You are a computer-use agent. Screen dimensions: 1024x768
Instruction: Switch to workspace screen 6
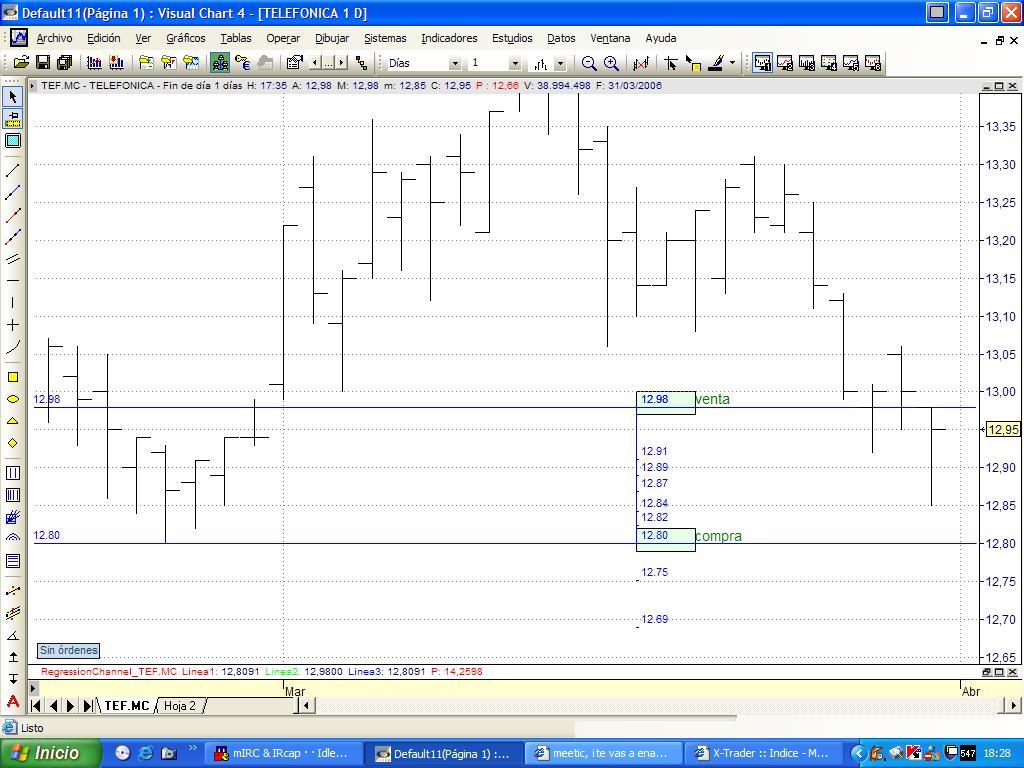tap(873, 63)
